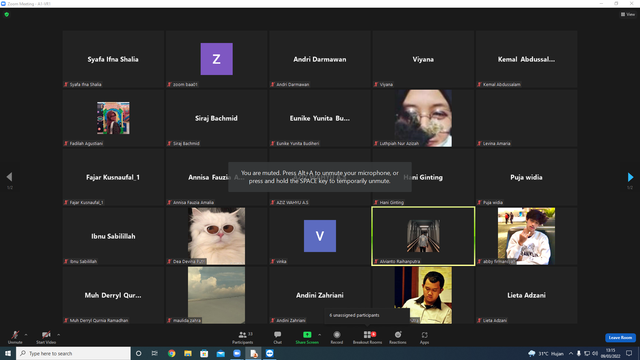Show hidden system tray icons

click(x=571, y=353)
